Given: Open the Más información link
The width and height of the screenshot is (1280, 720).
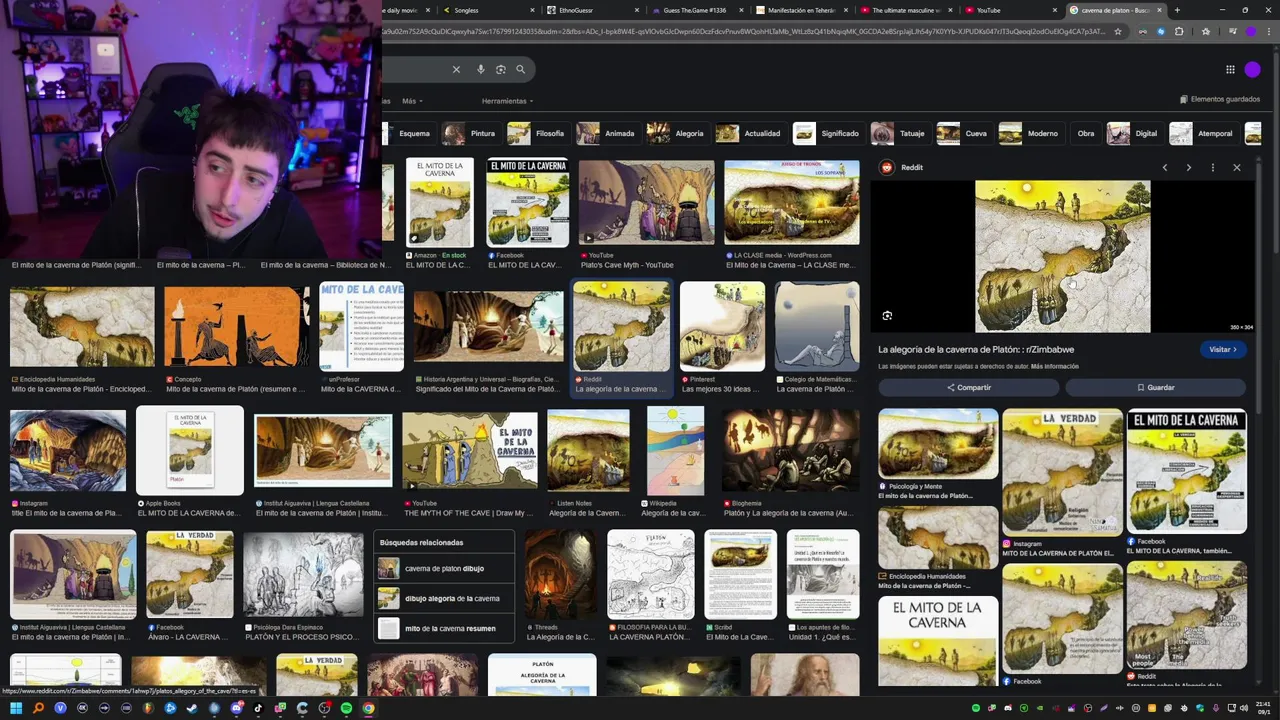Looking at the screenshot, I should tap(1055, 366).
